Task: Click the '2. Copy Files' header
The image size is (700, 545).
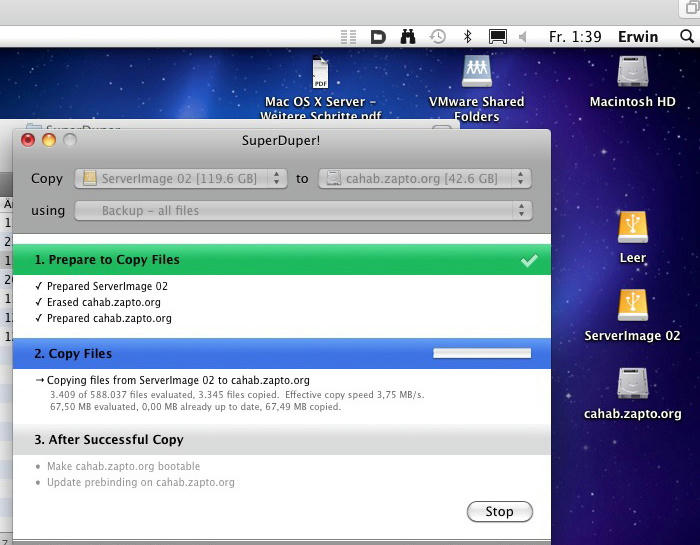Action: point(282,354)
